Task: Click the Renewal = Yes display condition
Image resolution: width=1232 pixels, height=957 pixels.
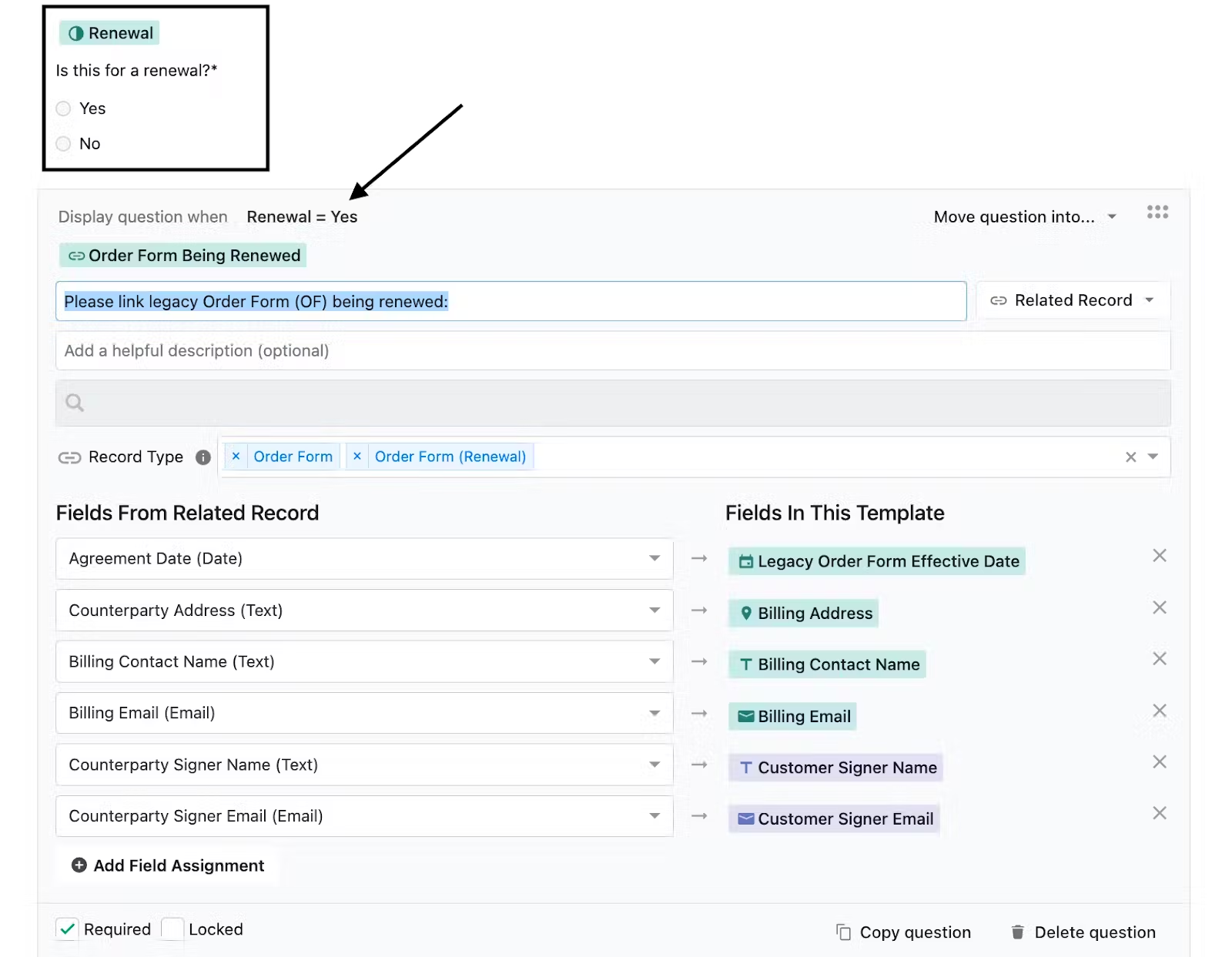Action: point(302,217)
